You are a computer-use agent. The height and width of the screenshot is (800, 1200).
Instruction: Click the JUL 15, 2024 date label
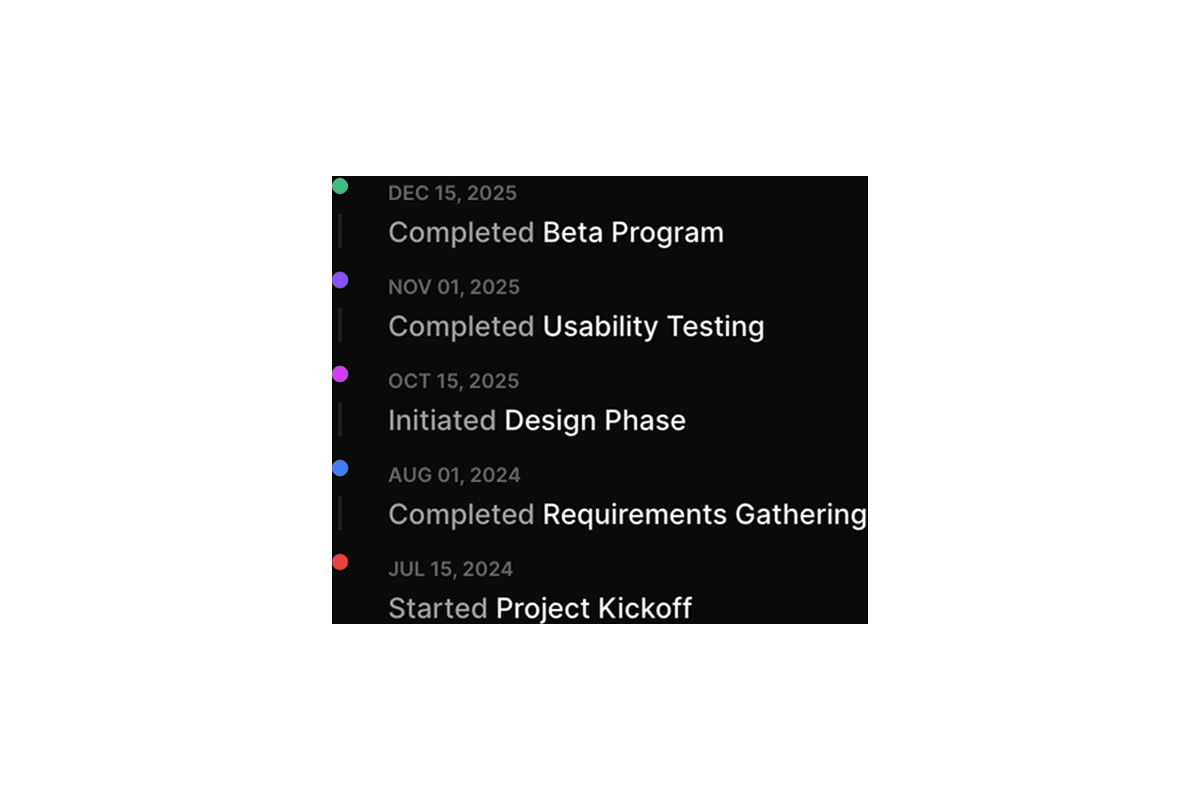pyautogui.click(x=450, y=569)
